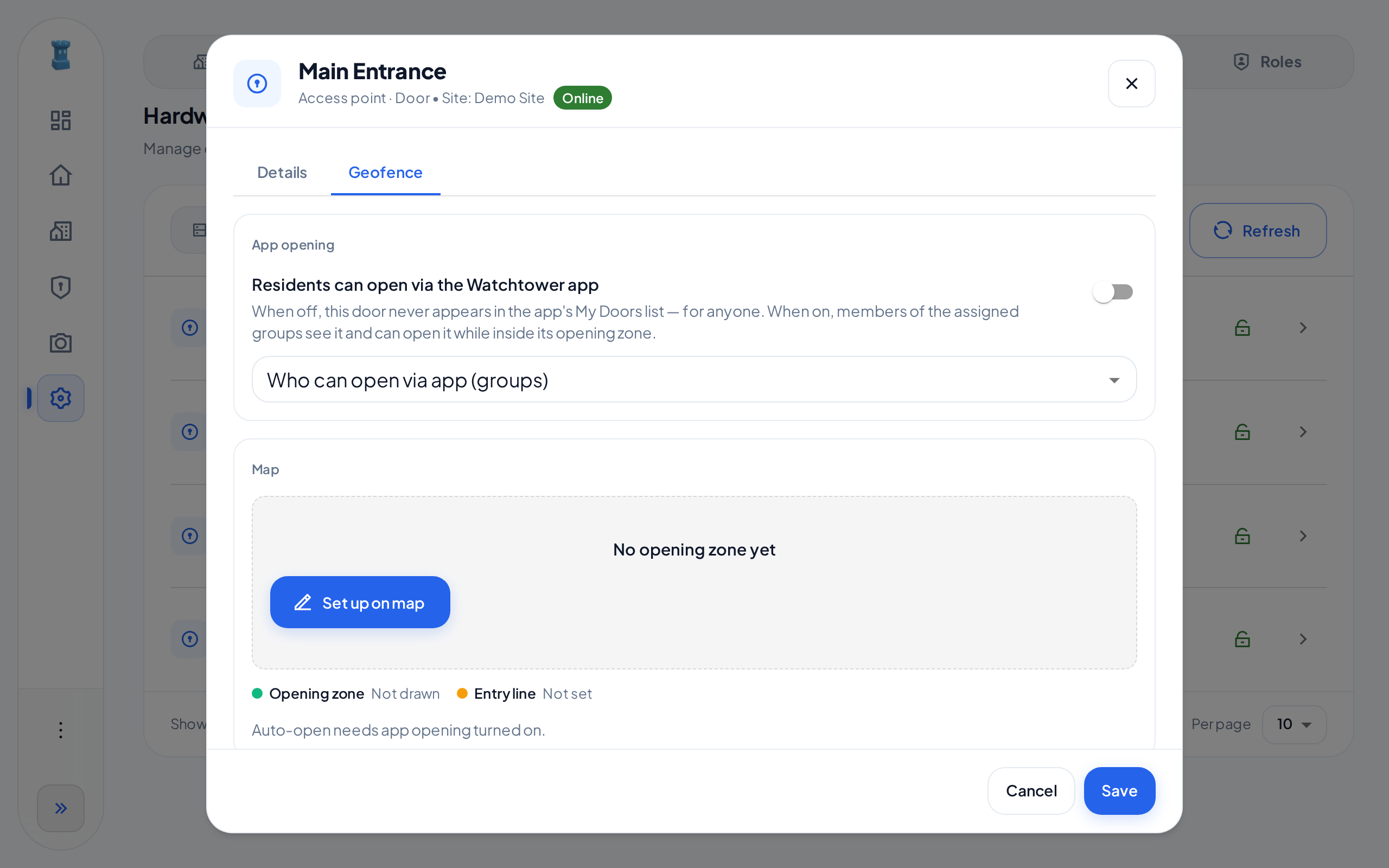Click the Refresh button

coord(1258,231)
